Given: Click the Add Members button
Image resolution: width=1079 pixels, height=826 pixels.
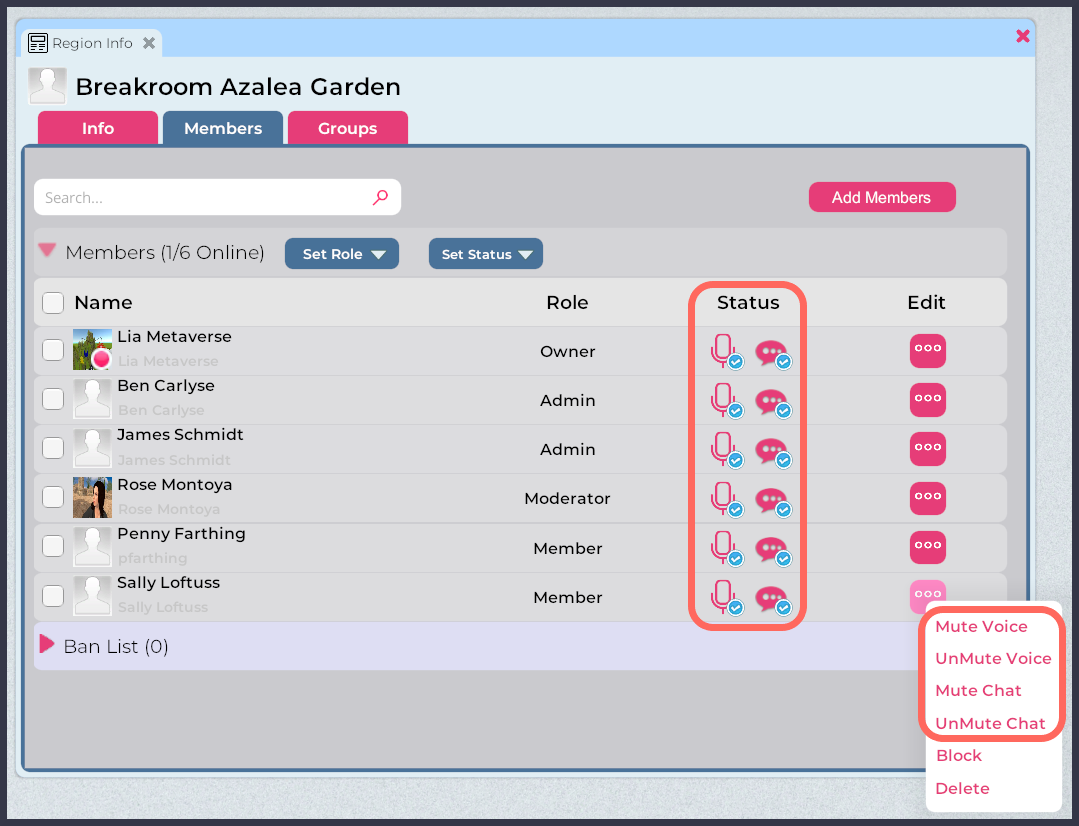Looking at the screenshot, I should click(881, 197).
